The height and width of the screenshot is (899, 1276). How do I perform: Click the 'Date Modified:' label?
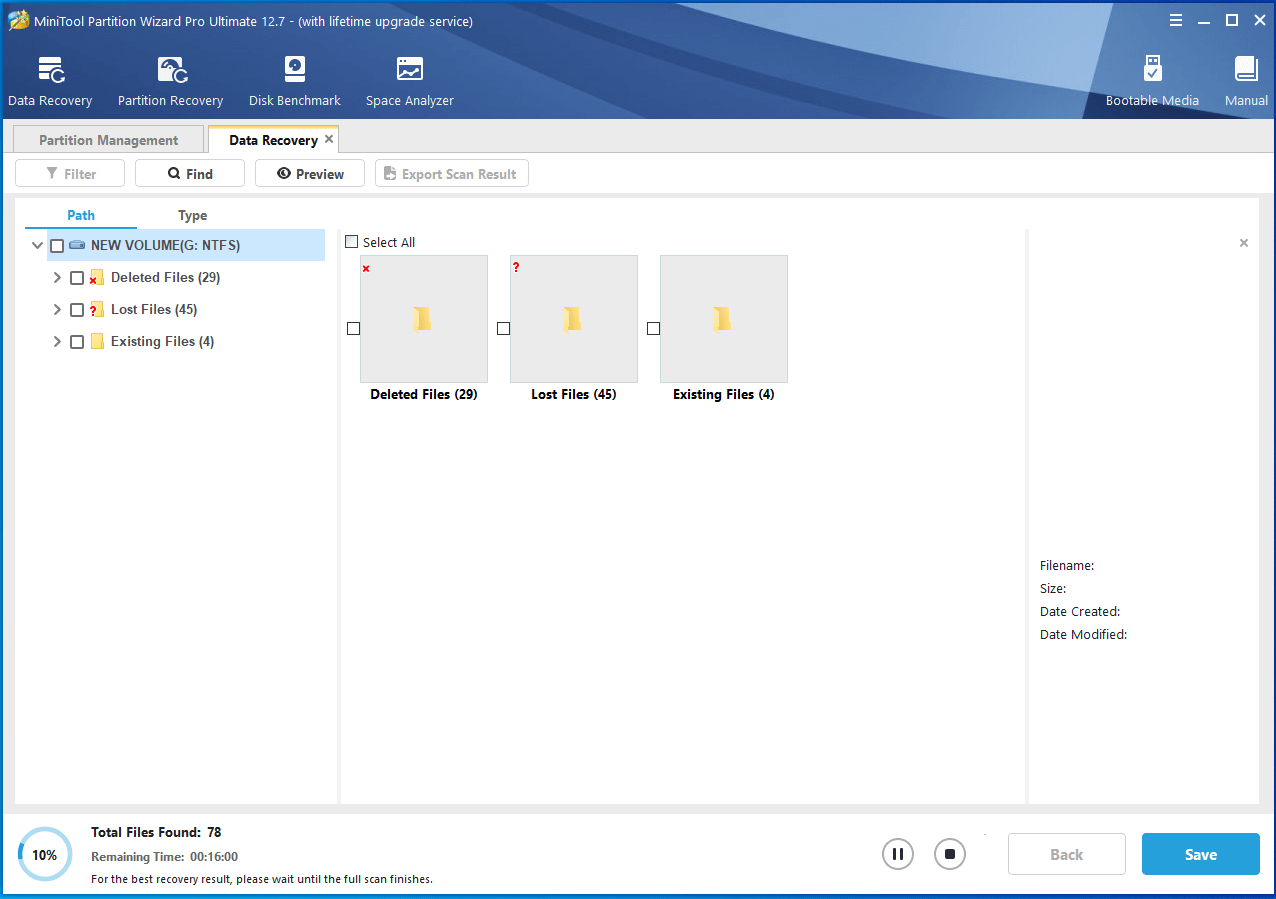point(1083,635)
